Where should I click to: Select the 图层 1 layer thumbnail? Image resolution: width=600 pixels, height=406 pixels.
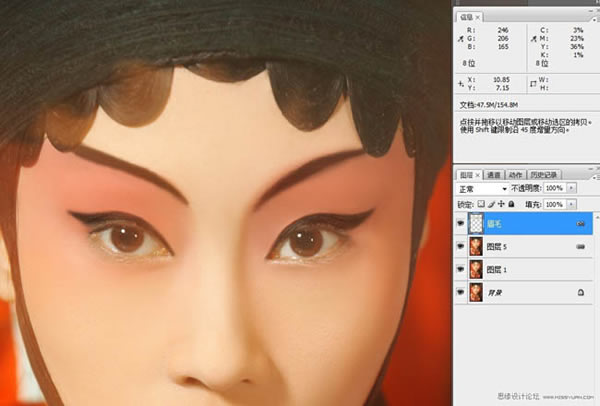coord(476,270)
